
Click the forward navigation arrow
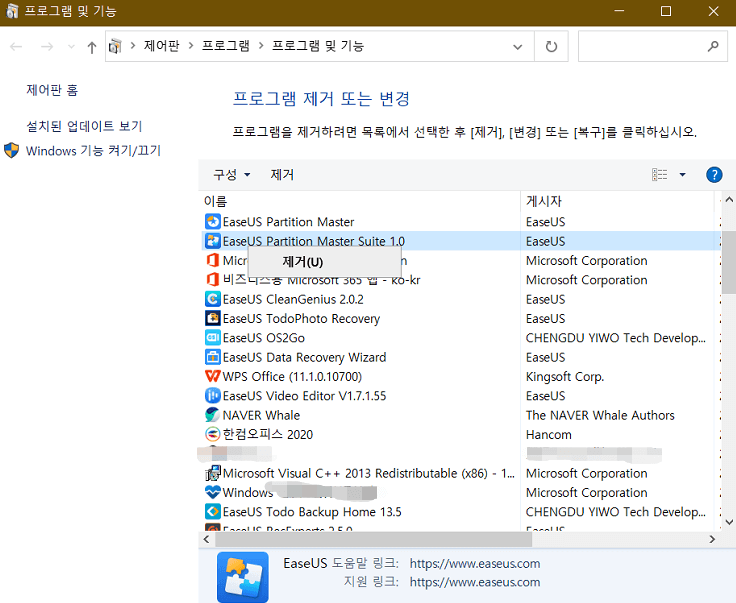click(47, 46)
